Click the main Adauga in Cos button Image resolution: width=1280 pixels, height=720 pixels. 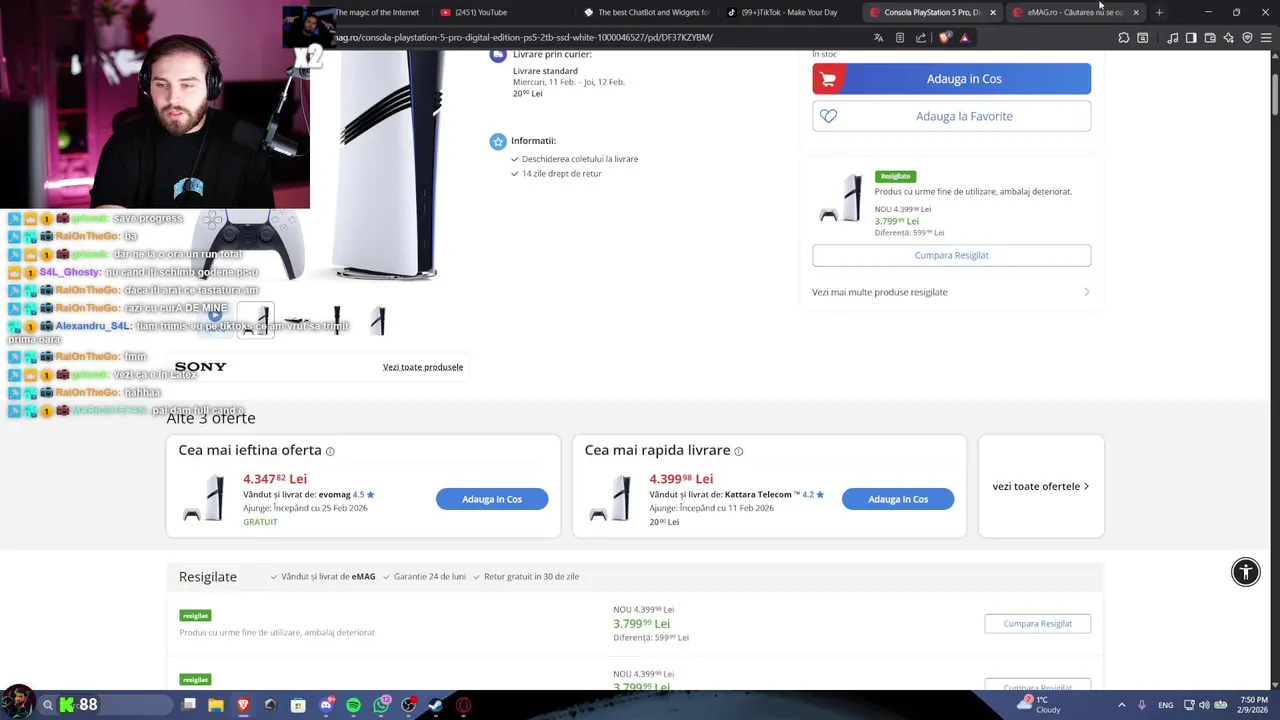coord(951,79)
